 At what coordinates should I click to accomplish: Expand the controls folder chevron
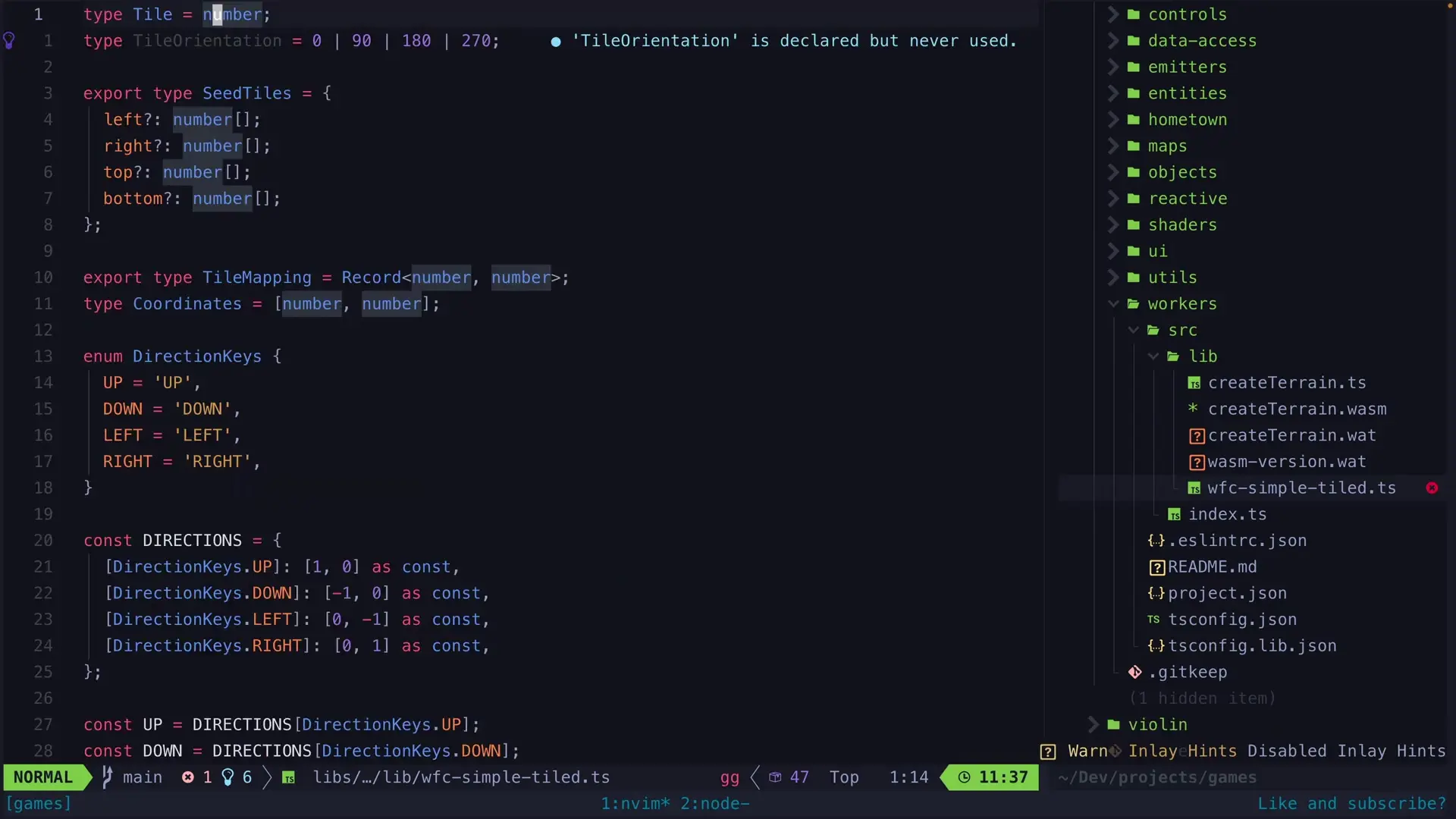[x=1112, y=14]
